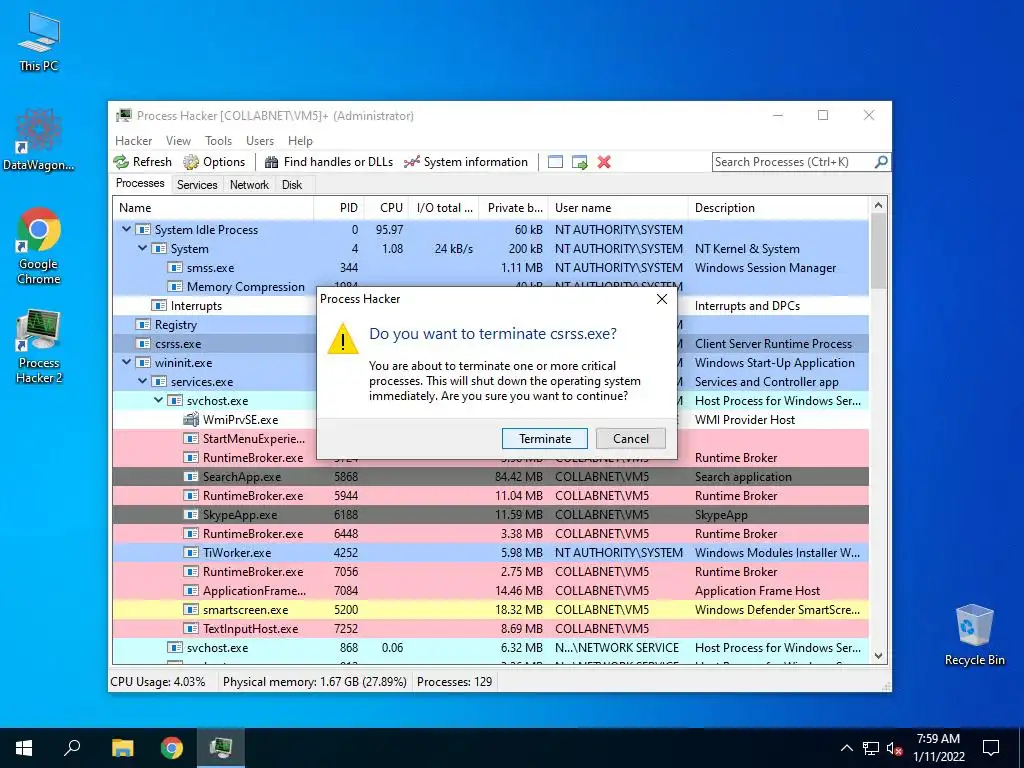Viewport: 1024px width, 768px height.
Task: Collapse the System tree node
Action: click(x=142, y=248)
